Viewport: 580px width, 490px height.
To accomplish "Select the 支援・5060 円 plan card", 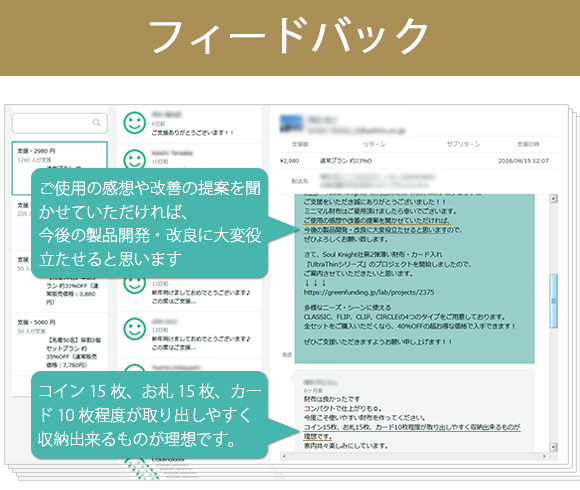I will (x=60, y=344).
